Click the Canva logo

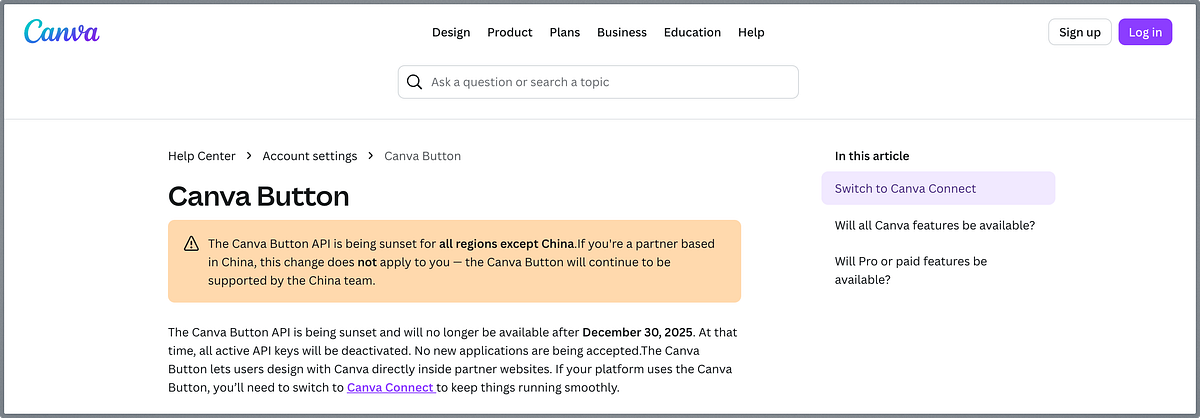(x=62, y=32)
